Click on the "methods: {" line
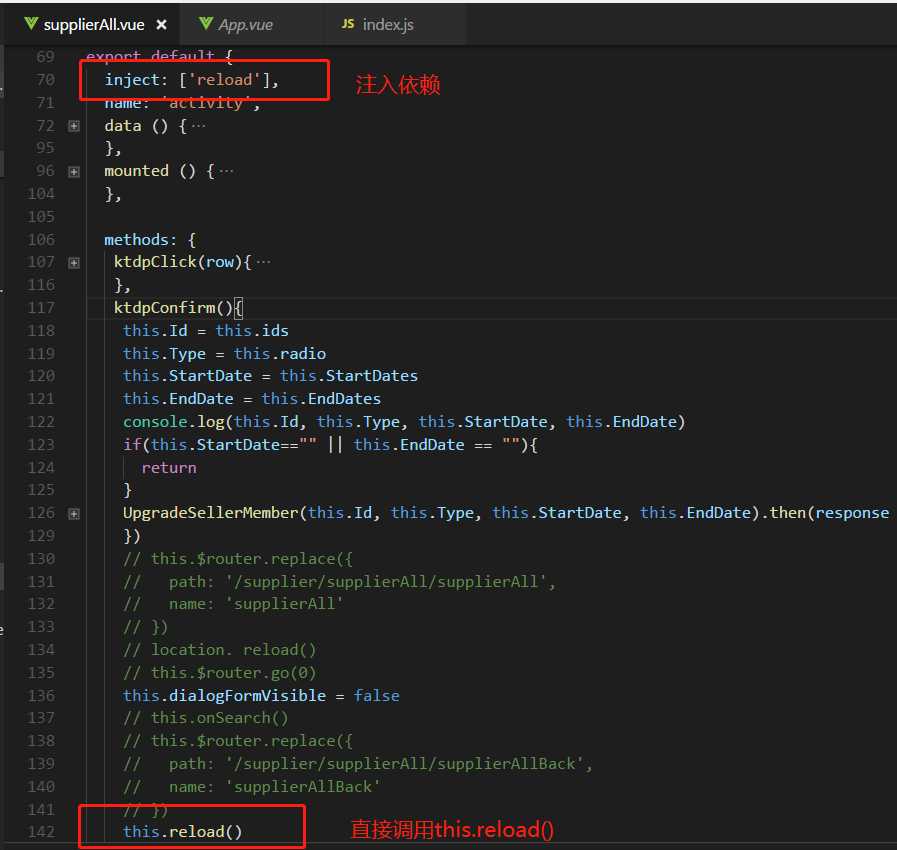 tap(150, 240)
